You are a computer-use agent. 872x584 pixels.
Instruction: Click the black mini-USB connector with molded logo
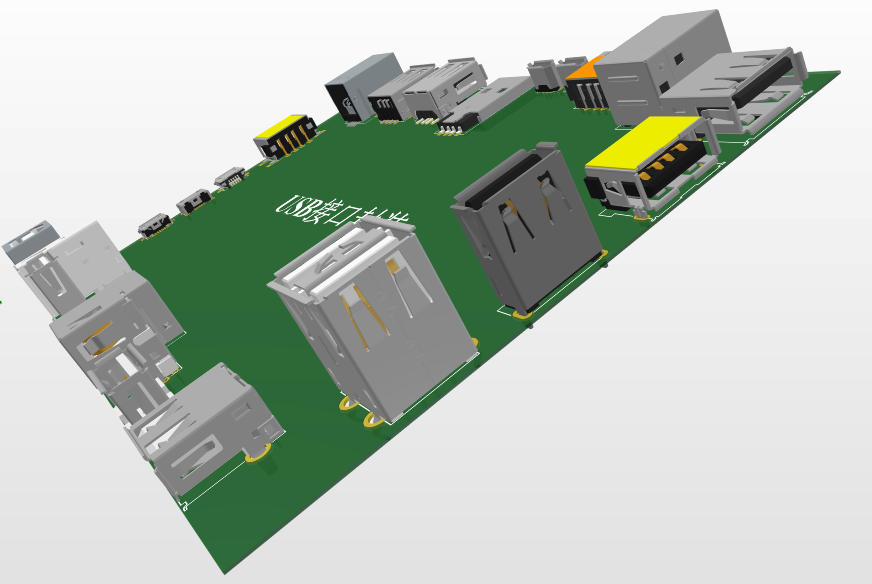tap(352, 90)
